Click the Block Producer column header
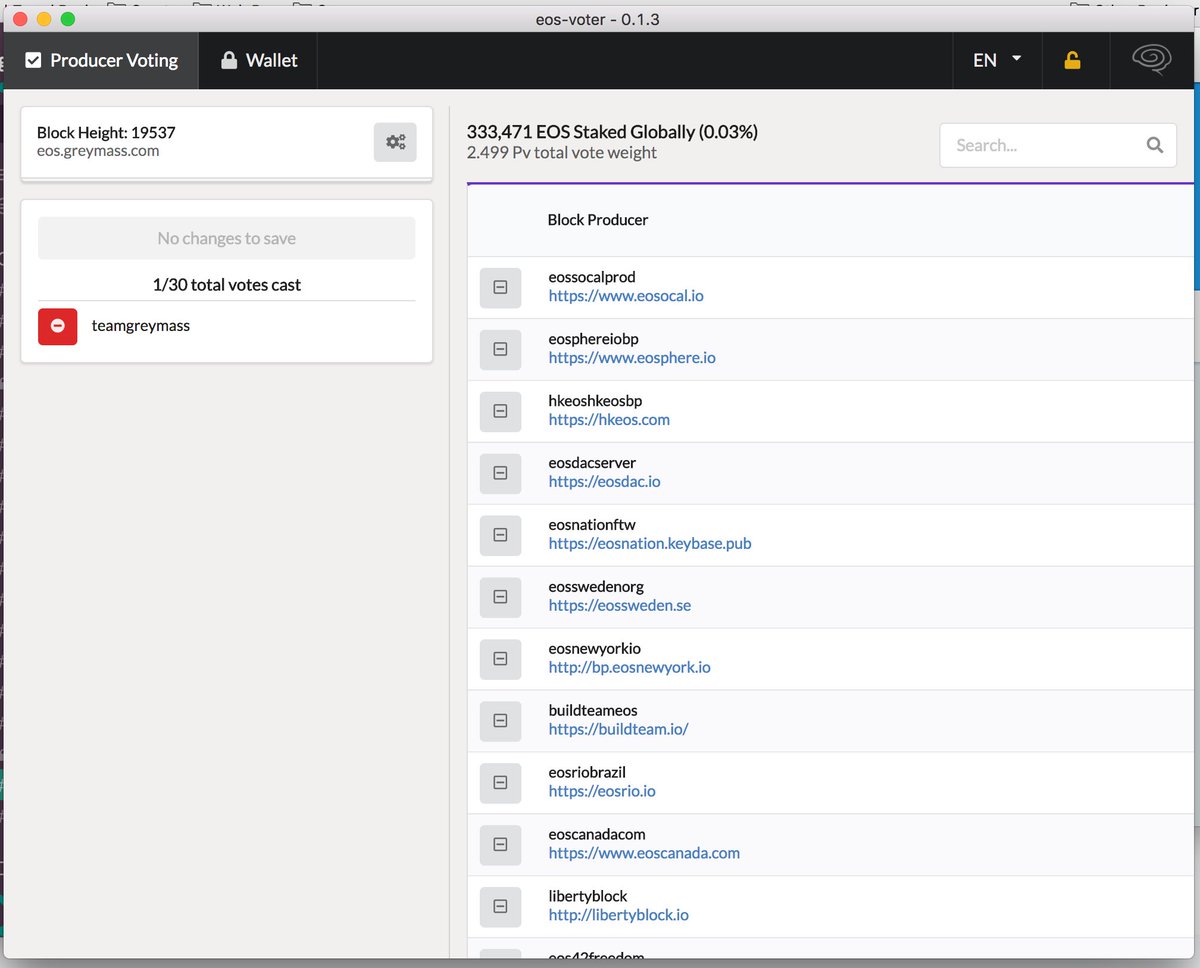This screenshot has height=968, width=1200. click(x=598, y=220)
